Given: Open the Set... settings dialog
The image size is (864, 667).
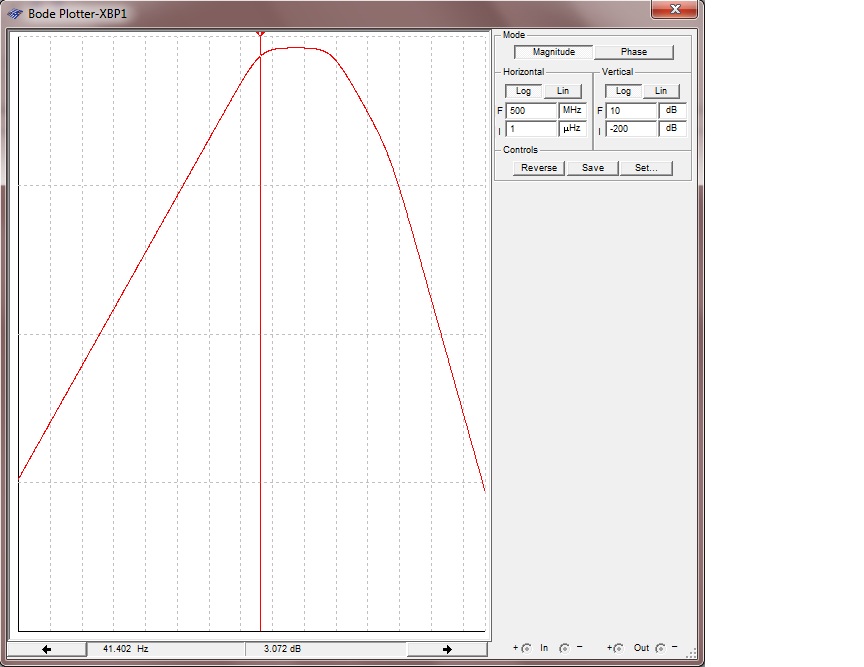Looking at the screenshot, I should coord(646,168).
